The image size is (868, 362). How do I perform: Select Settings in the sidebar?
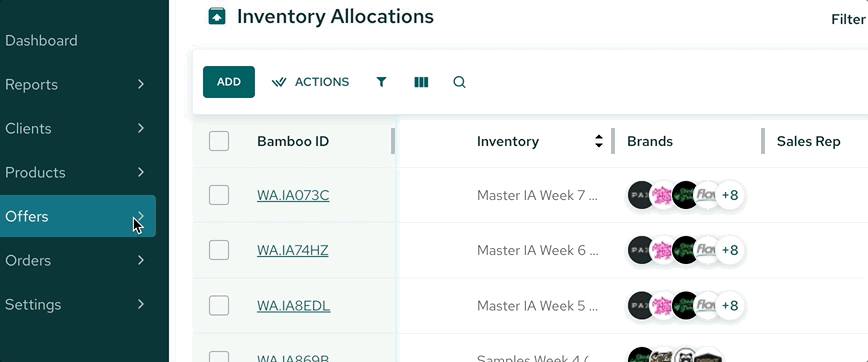point(33,305)
